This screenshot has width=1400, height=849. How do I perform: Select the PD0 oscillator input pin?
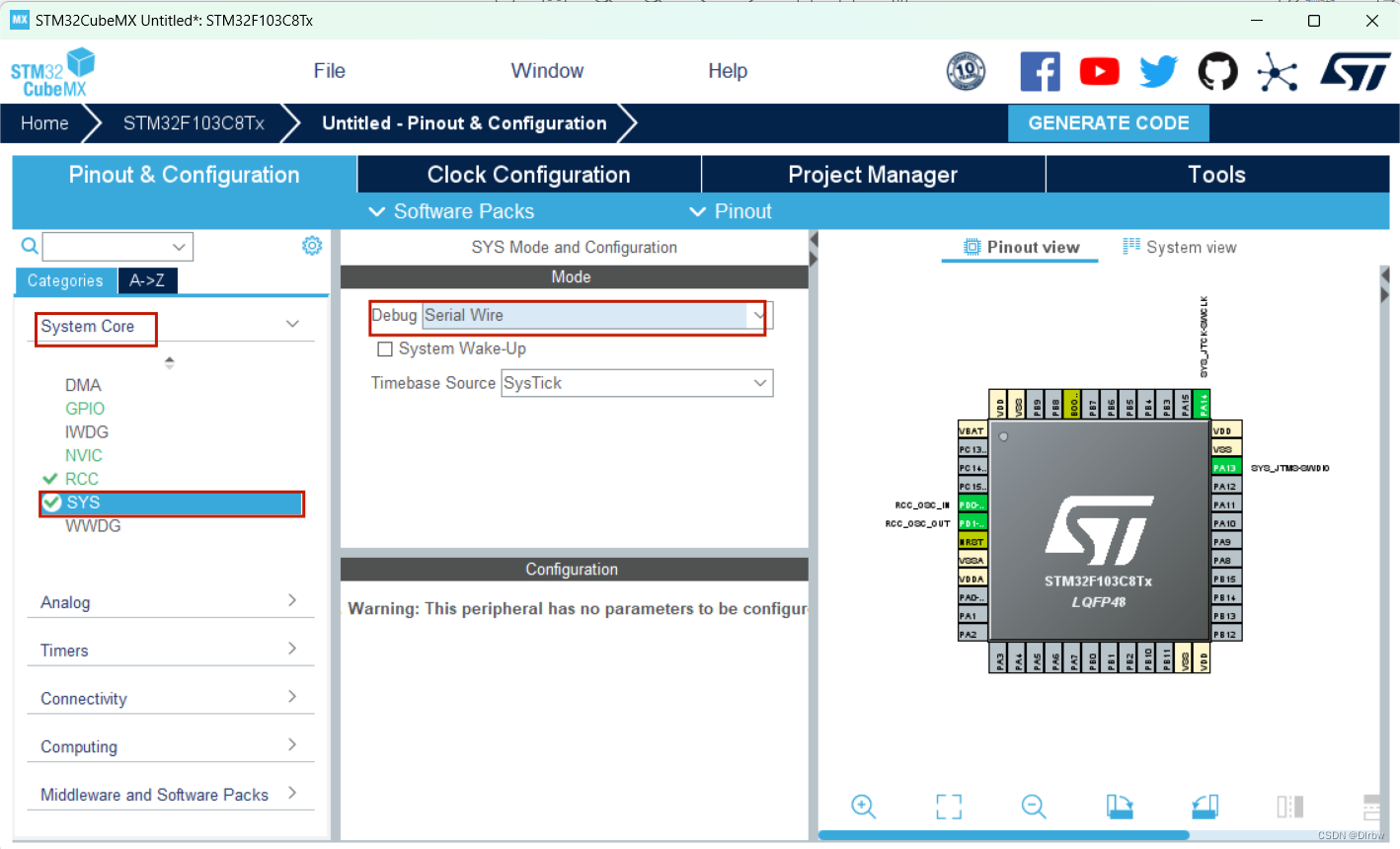[x=972, y=504]
